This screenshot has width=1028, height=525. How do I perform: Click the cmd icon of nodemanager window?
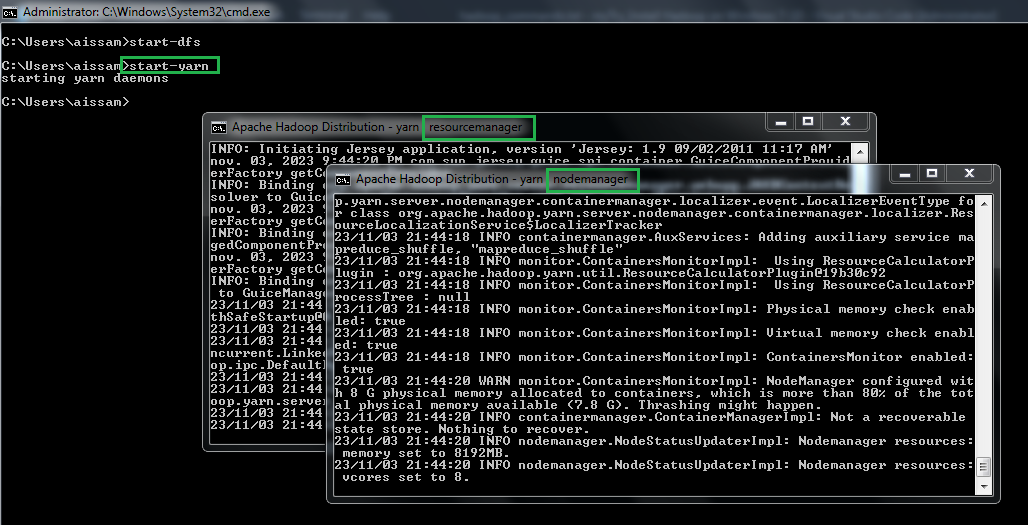click(x=343, y=179)
